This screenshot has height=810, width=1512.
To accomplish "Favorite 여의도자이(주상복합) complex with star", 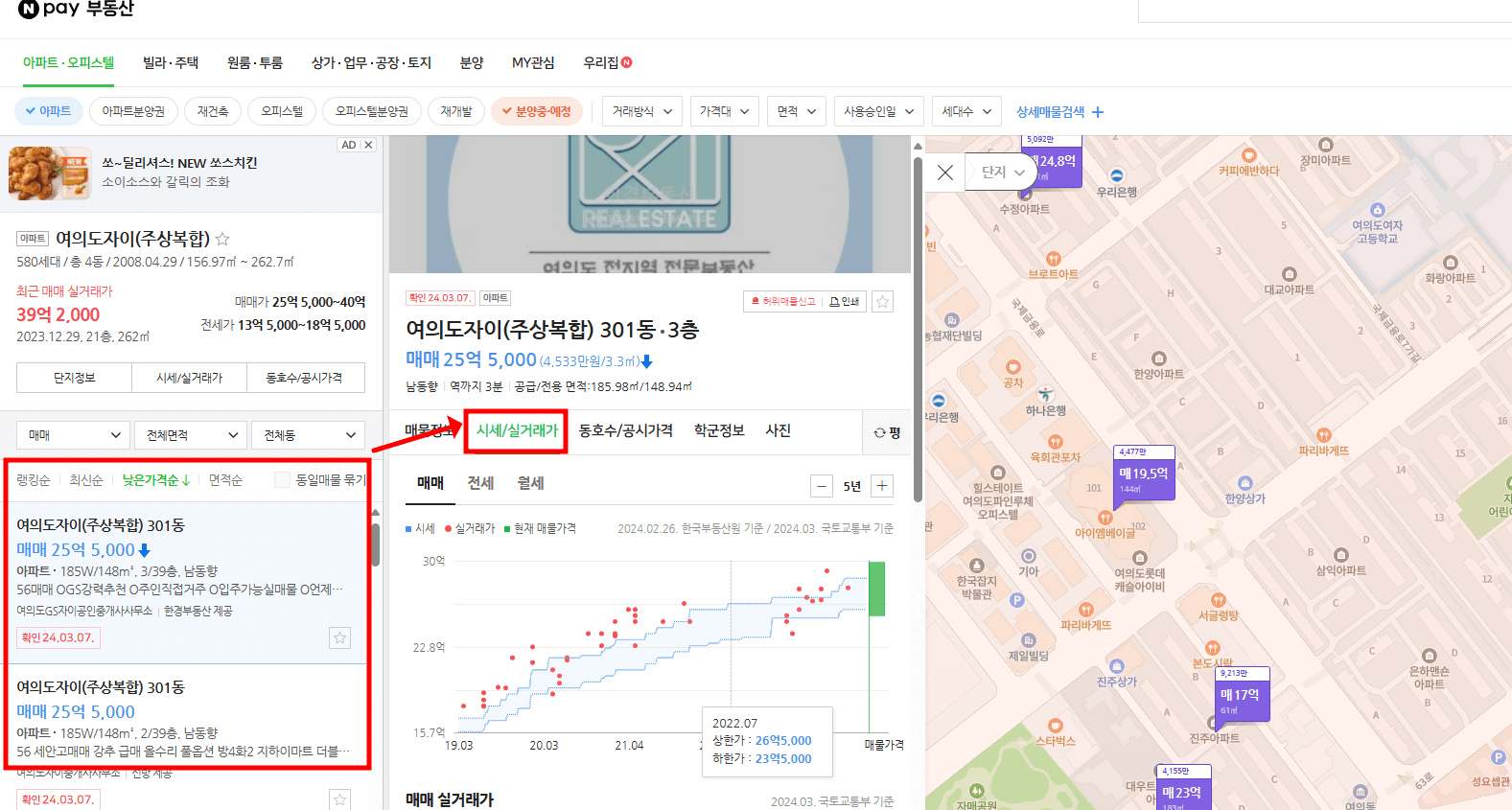I will [222, 239].
